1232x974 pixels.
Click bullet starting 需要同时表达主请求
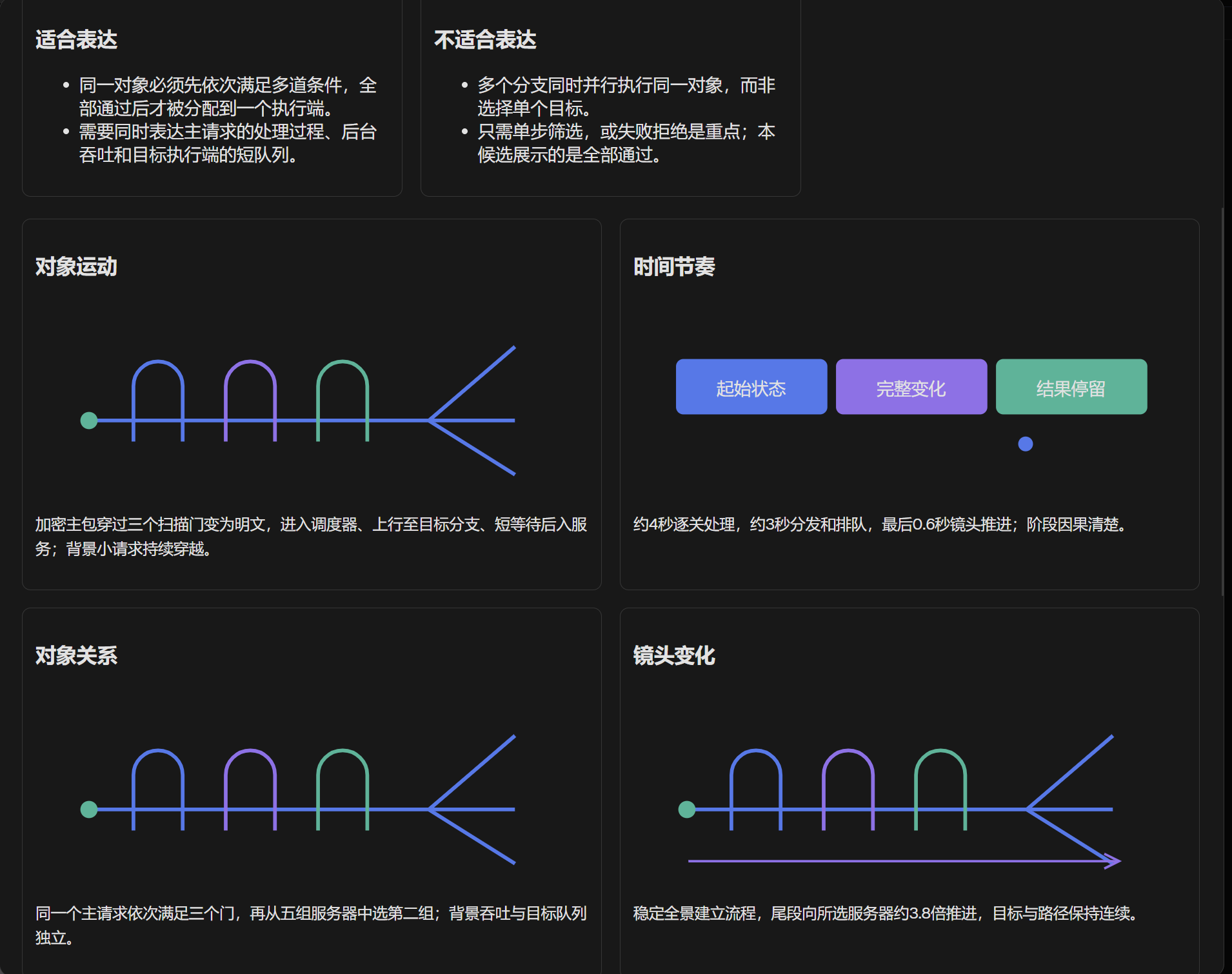coord(228,143)
